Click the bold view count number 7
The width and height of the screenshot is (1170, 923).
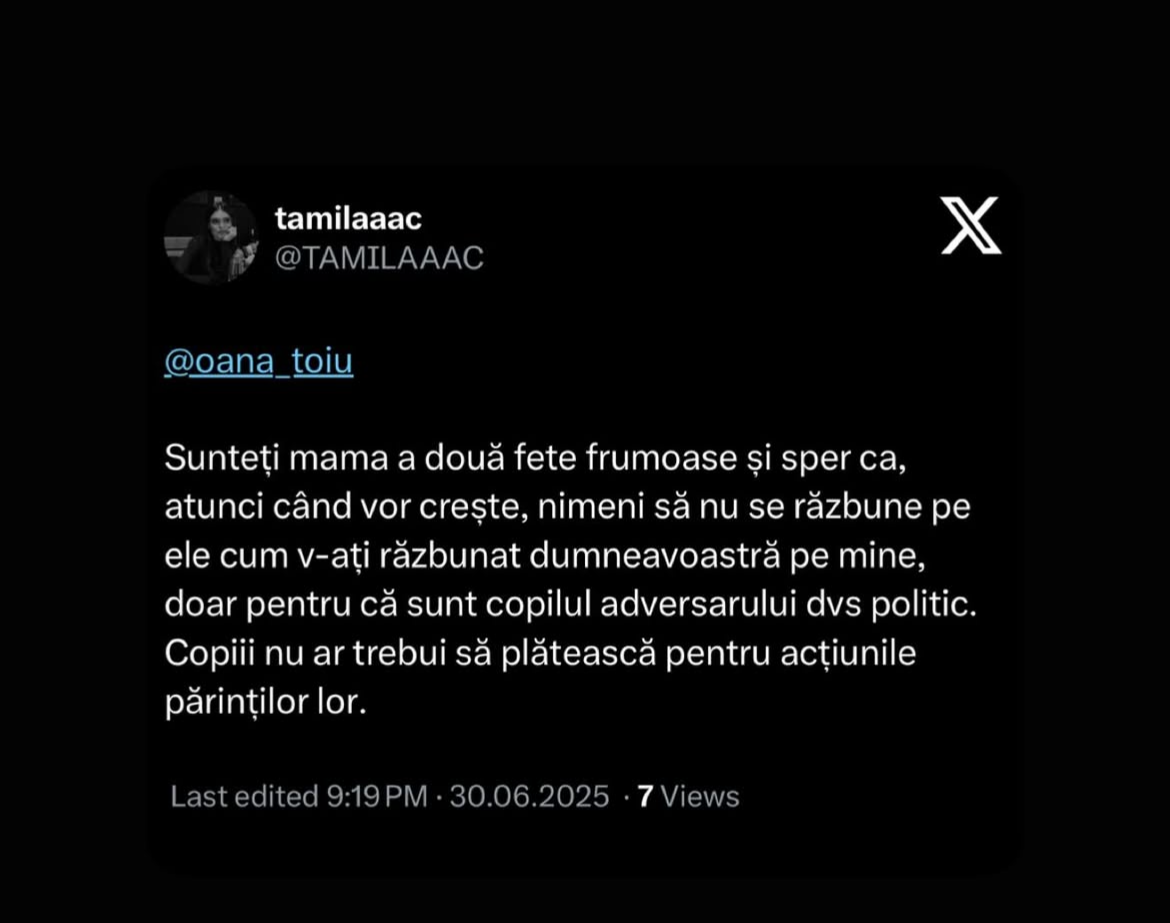point(645,796)
